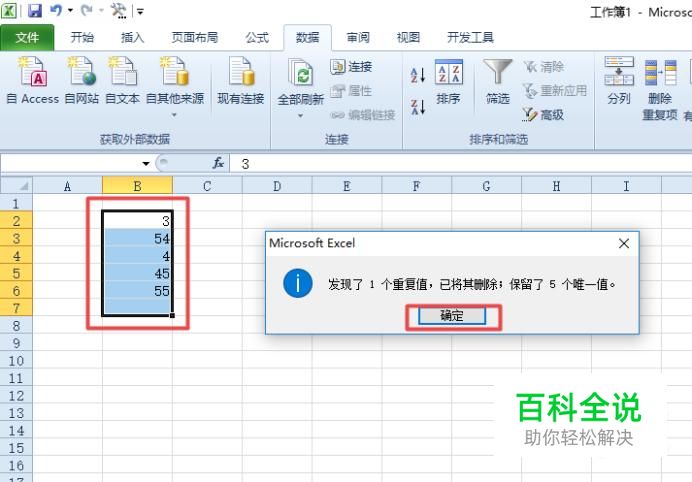692x482 pixels.
Task: Import data 自网站
Action: (82, 80)
